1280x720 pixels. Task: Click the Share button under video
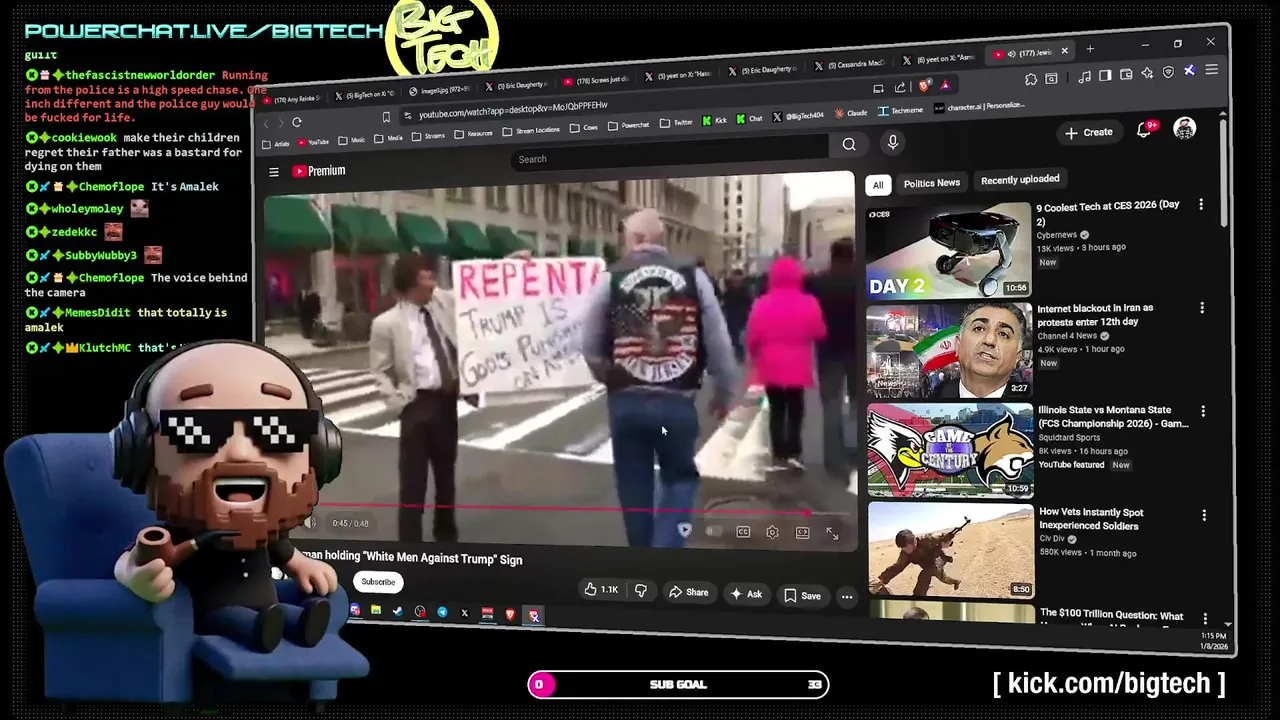click(688, 593)
